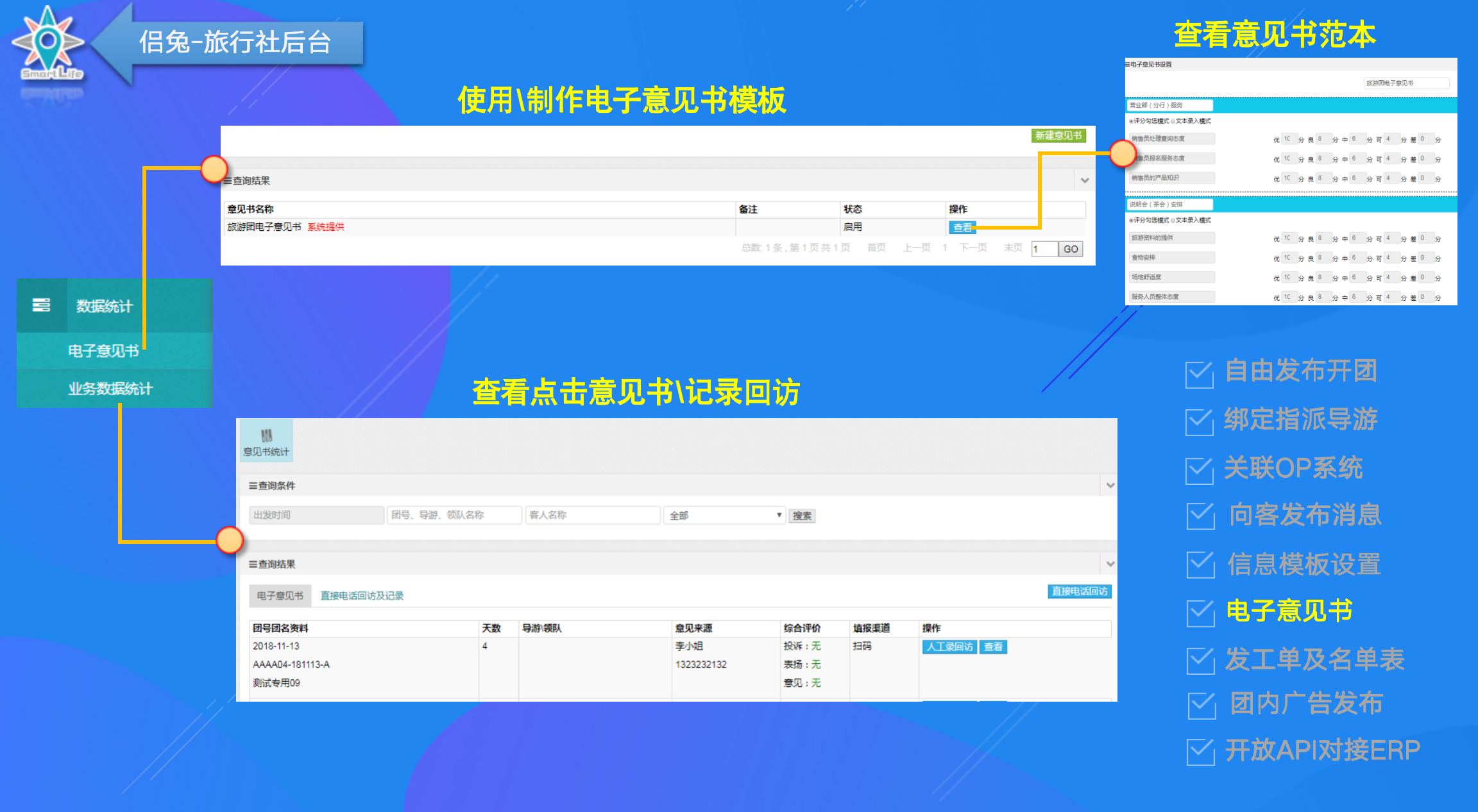Go to 首页 in pagination

(x=876, y=248)
